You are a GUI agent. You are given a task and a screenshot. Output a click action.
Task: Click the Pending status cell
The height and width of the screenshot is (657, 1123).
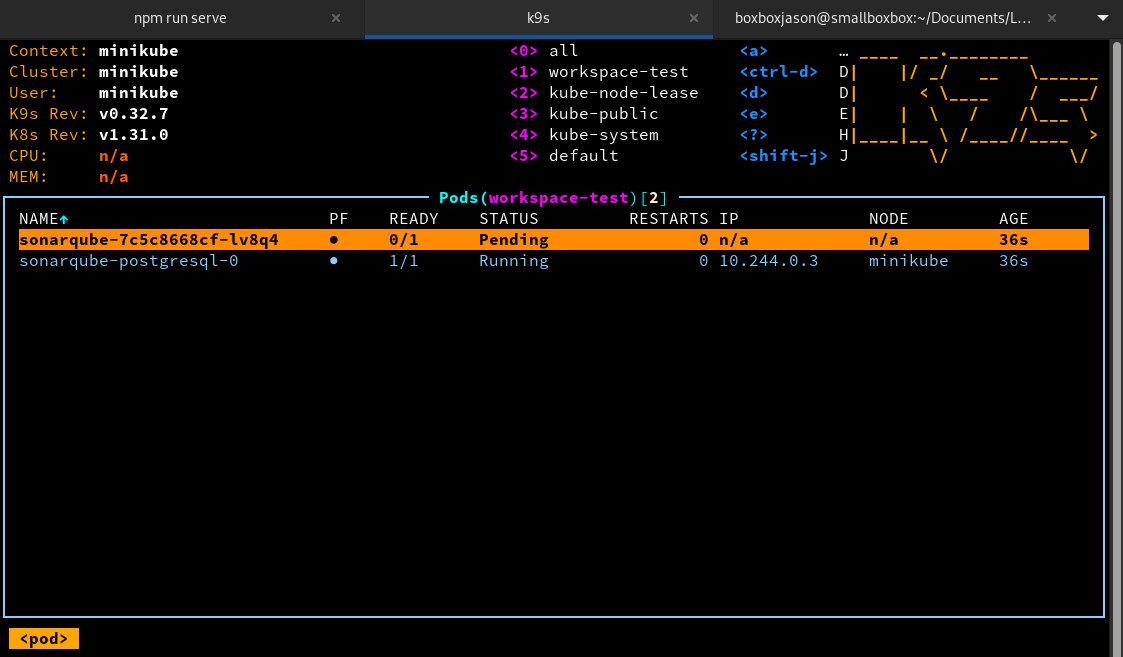tap(514, 239)
